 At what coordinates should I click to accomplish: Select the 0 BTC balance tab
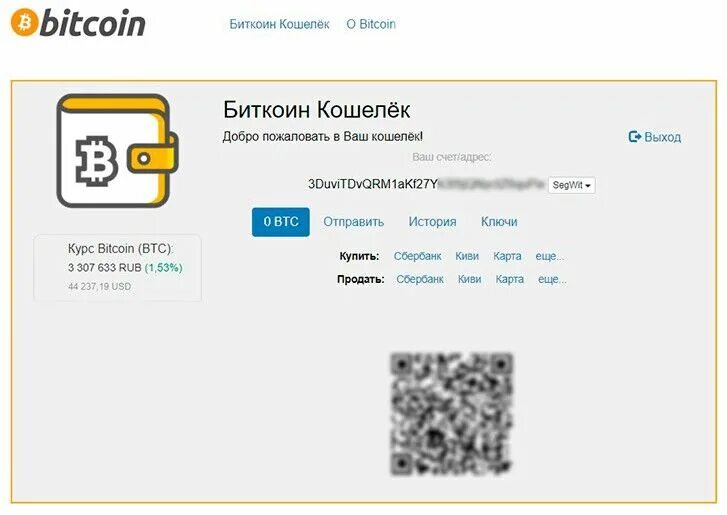281,222
